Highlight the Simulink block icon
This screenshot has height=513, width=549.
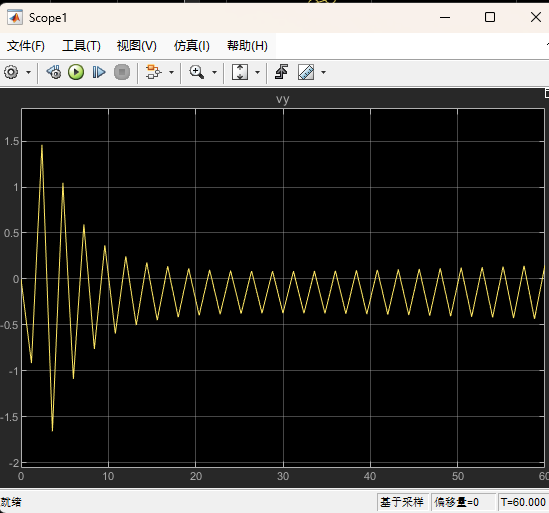coord(153,72)
